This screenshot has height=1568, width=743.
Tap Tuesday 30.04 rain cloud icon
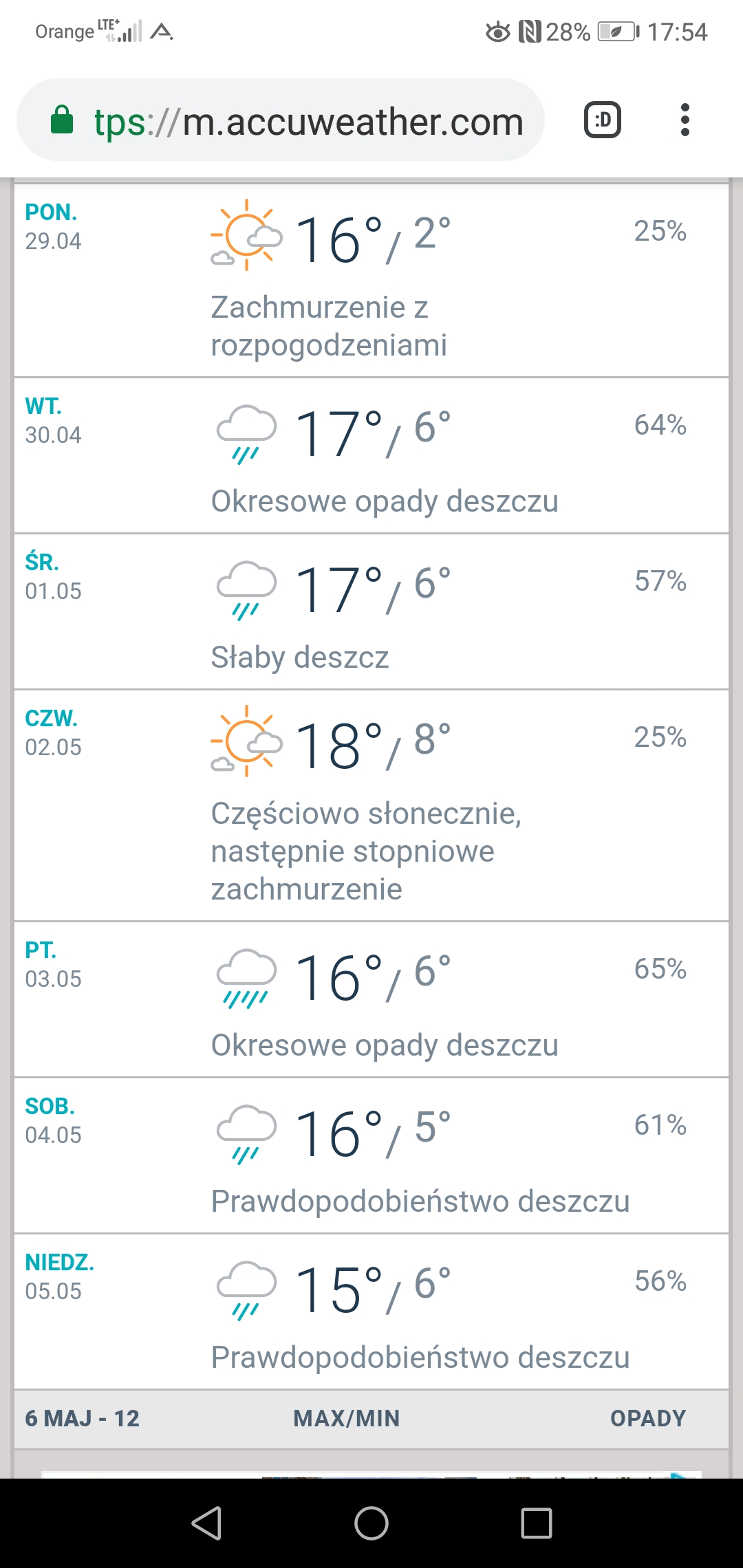246,433
